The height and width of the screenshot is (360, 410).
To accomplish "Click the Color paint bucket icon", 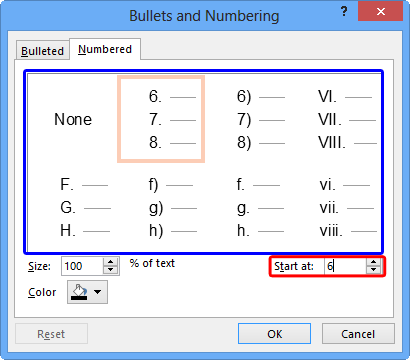I will (x=80, y=292).
